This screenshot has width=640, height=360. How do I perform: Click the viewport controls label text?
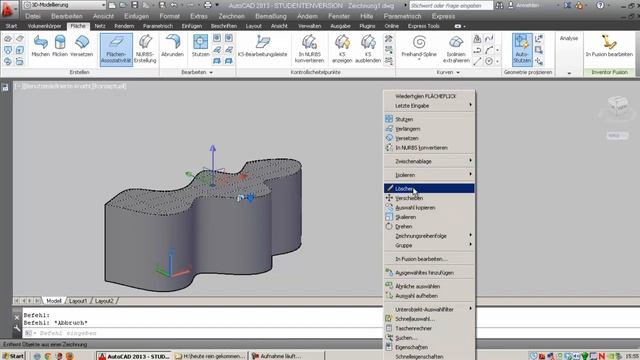pyautogui.click(x=71, y=86)
